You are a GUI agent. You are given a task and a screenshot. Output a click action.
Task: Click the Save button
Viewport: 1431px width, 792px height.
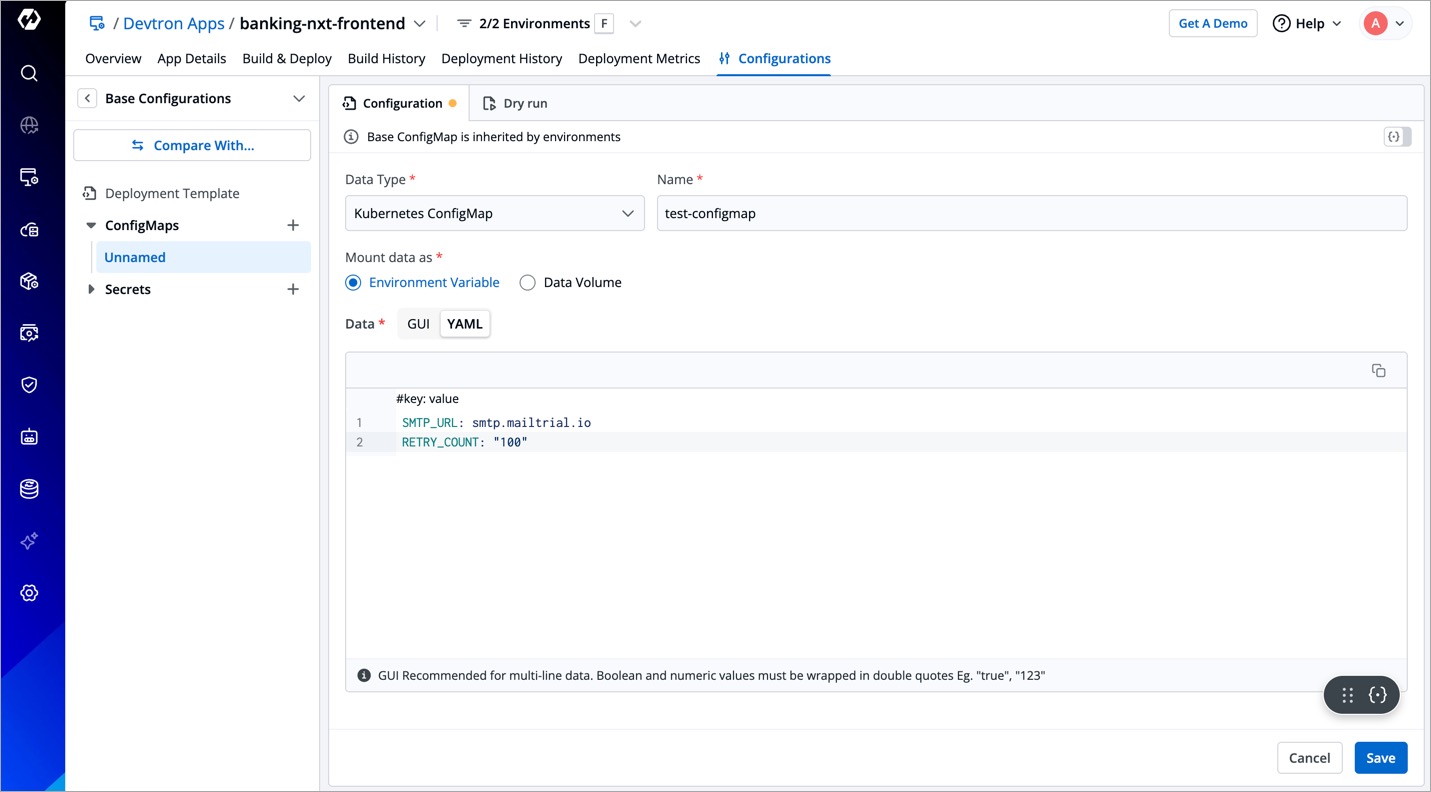click(x=1380, y=758)
